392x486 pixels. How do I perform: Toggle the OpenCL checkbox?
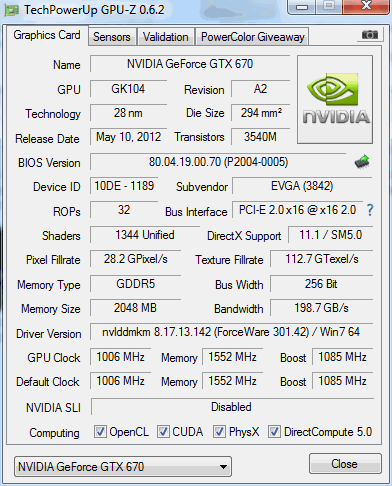pos(100,431)
